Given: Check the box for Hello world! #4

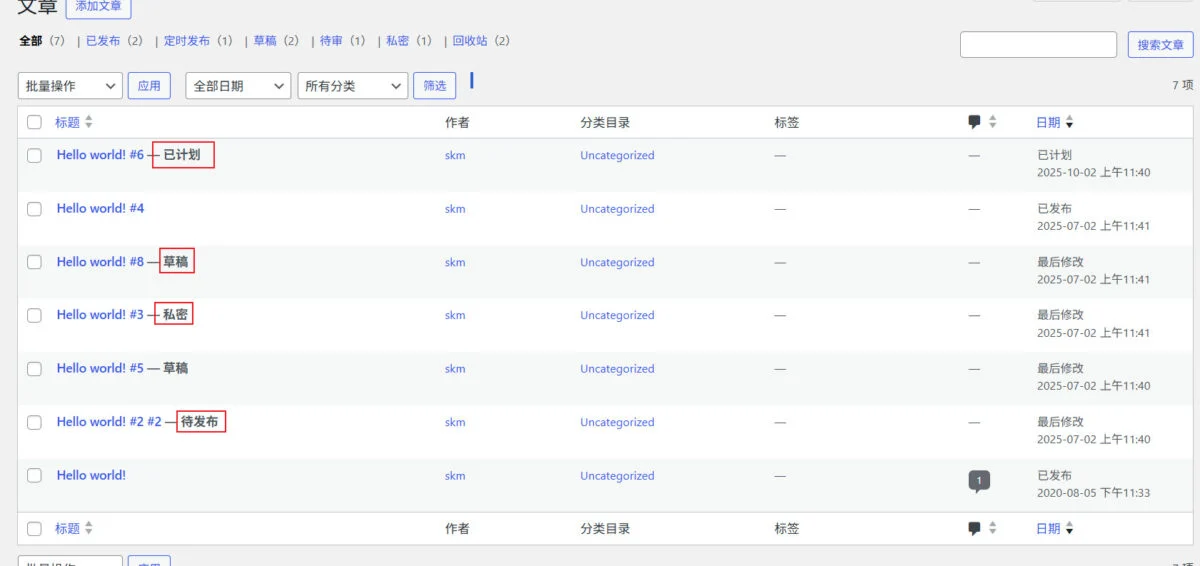Looking at the screenshot, I should pos(34,209).
